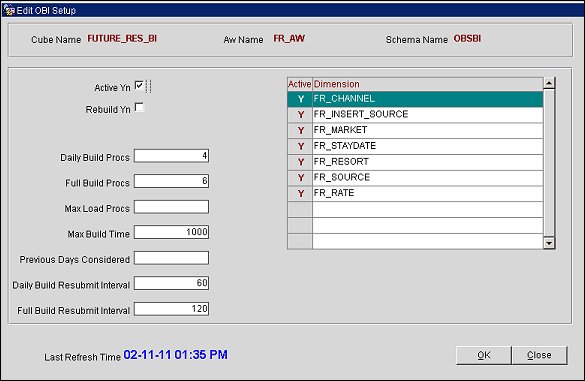The height and width of the screenshot is (381, 585).
Task: Click the Edit OBI Setup title icon
Action: (9, 10)
